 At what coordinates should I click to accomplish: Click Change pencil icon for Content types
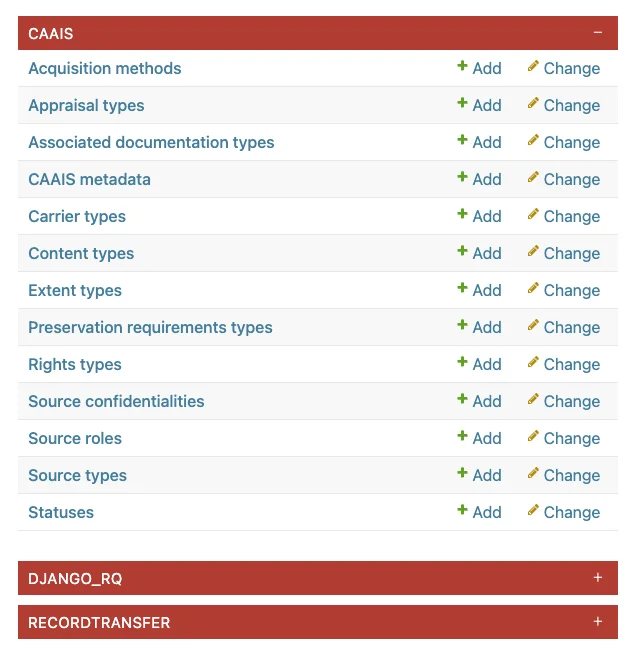(533, 251)
